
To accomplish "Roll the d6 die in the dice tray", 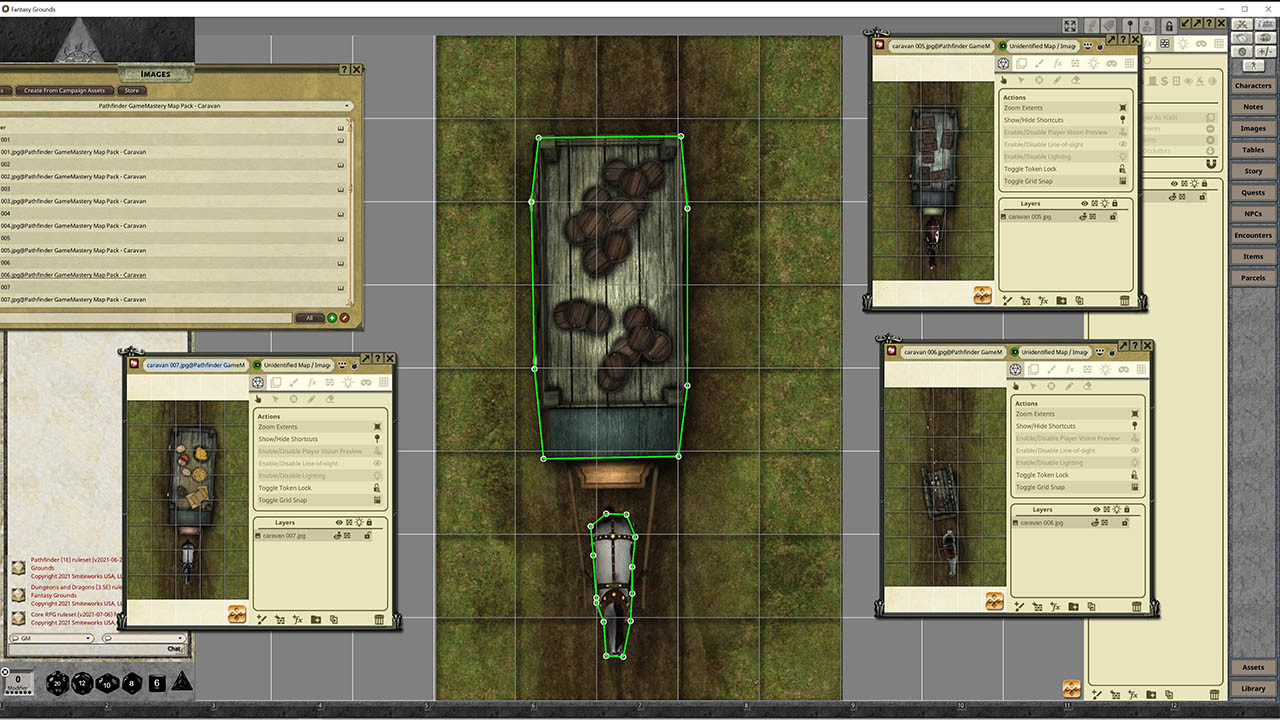I will (x=156, y=683).
